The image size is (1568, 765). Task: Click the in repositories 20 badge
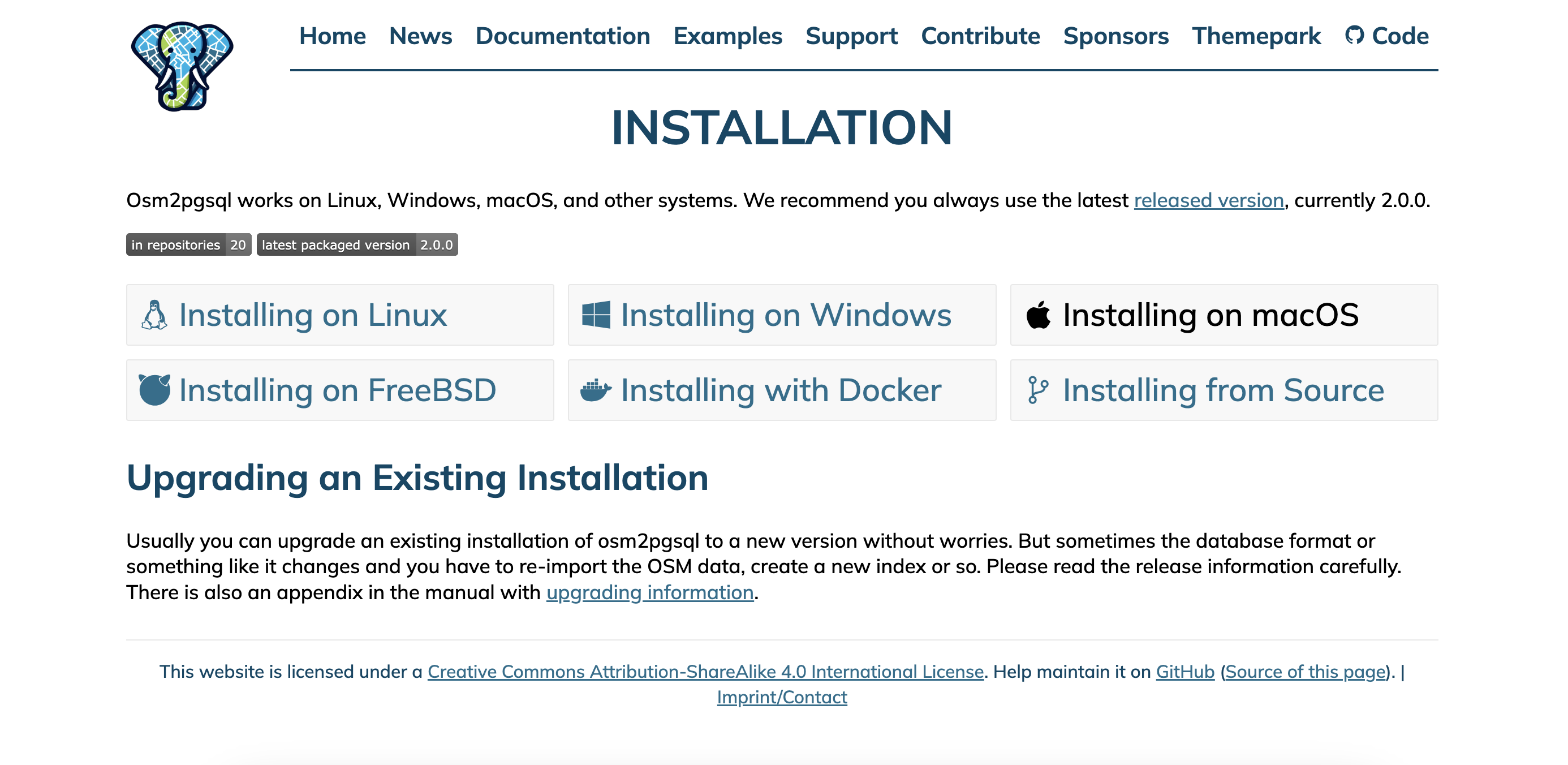(188, 245)
